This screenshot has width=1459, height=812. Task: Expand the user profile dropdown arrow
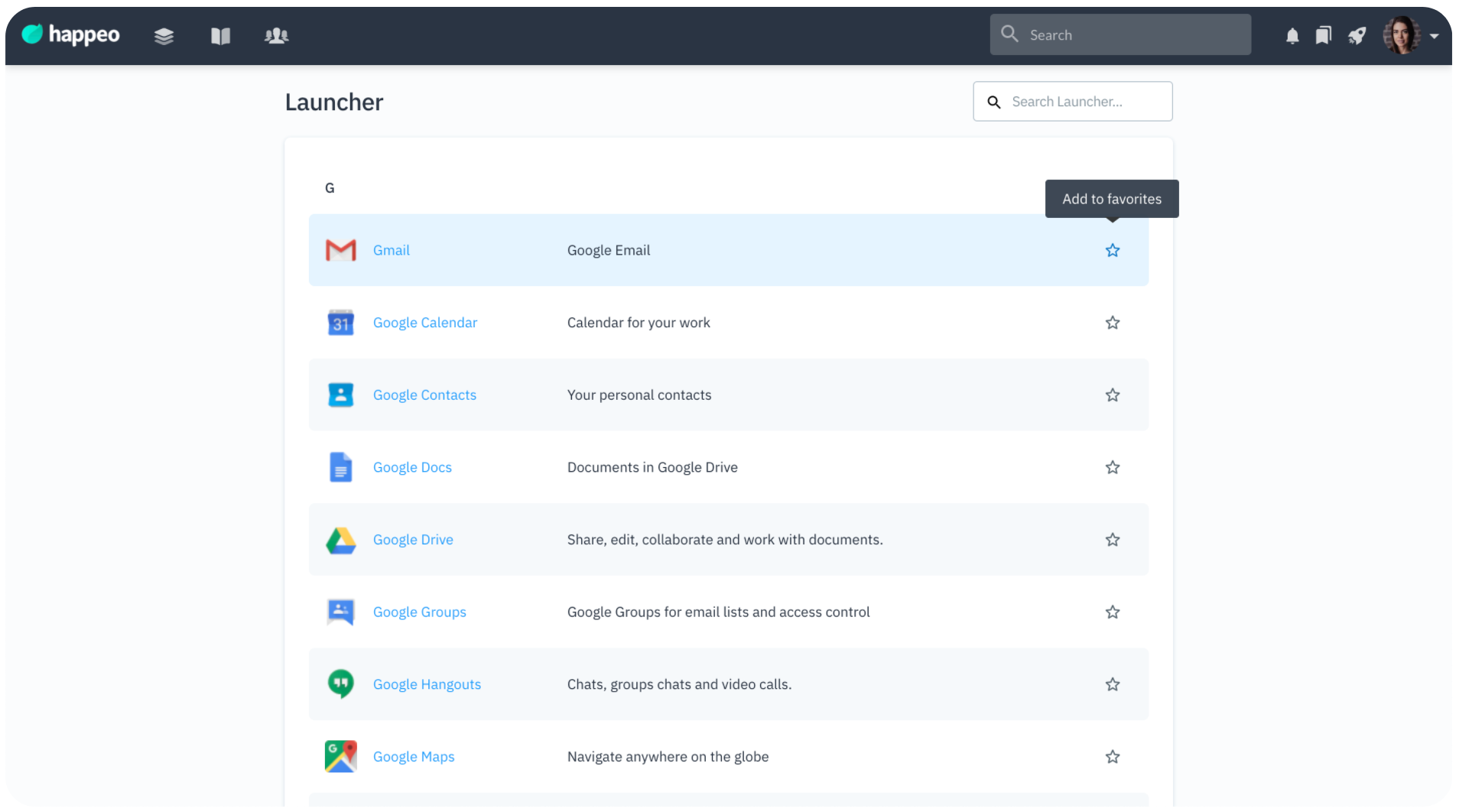point(1435,36)
